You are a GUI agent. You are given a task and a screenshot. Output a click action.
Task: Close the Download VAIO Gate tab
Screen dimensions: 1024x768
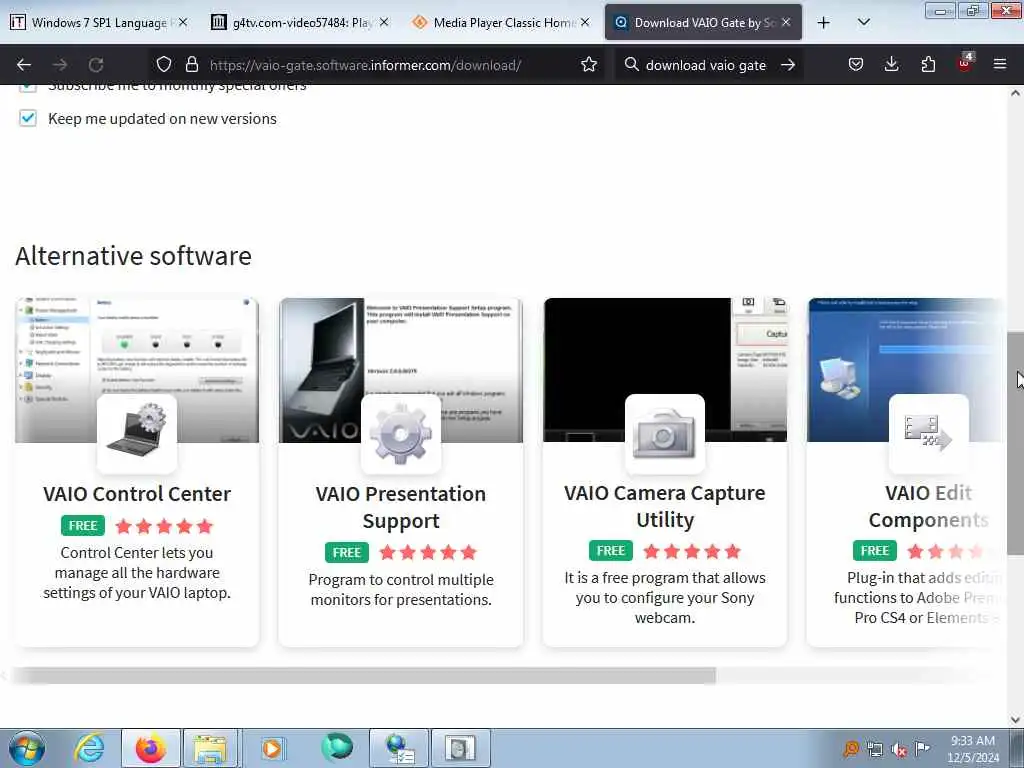tap(786, 22)
